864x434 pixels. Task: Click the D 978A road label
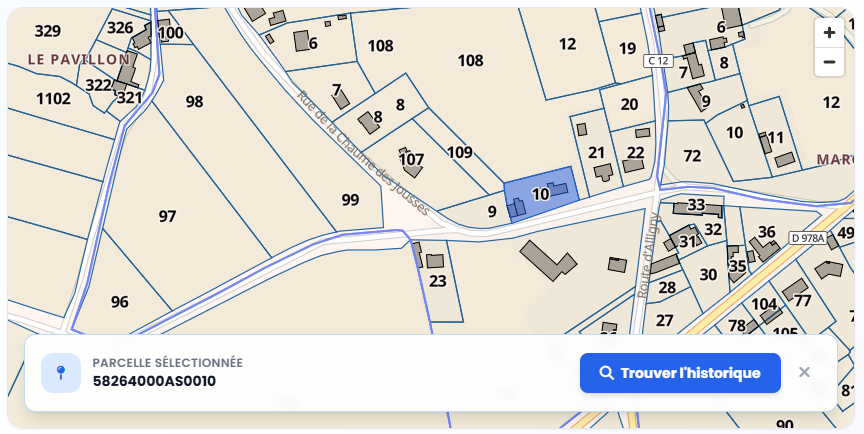tap(809, 238)
